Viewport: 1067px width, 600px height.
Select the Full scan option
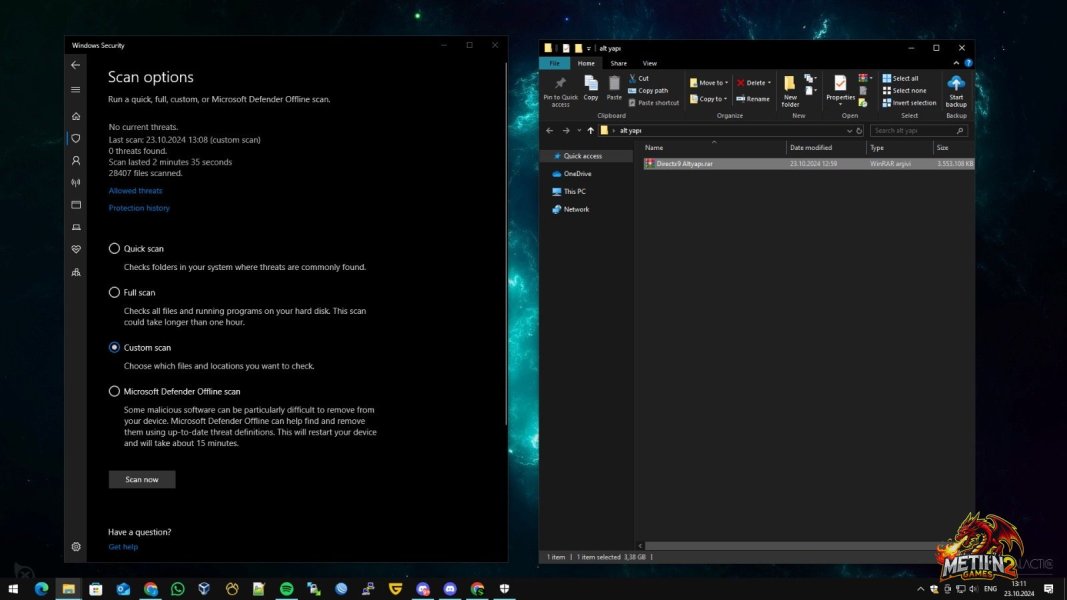click(x=114, y=293)
